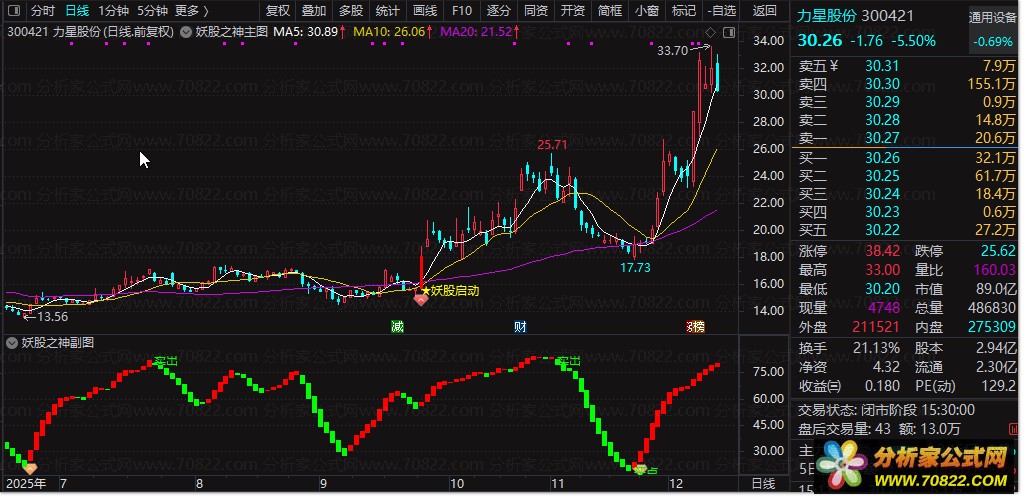
Task: Click the 同资 toolbar button
Action: [536, 10]
